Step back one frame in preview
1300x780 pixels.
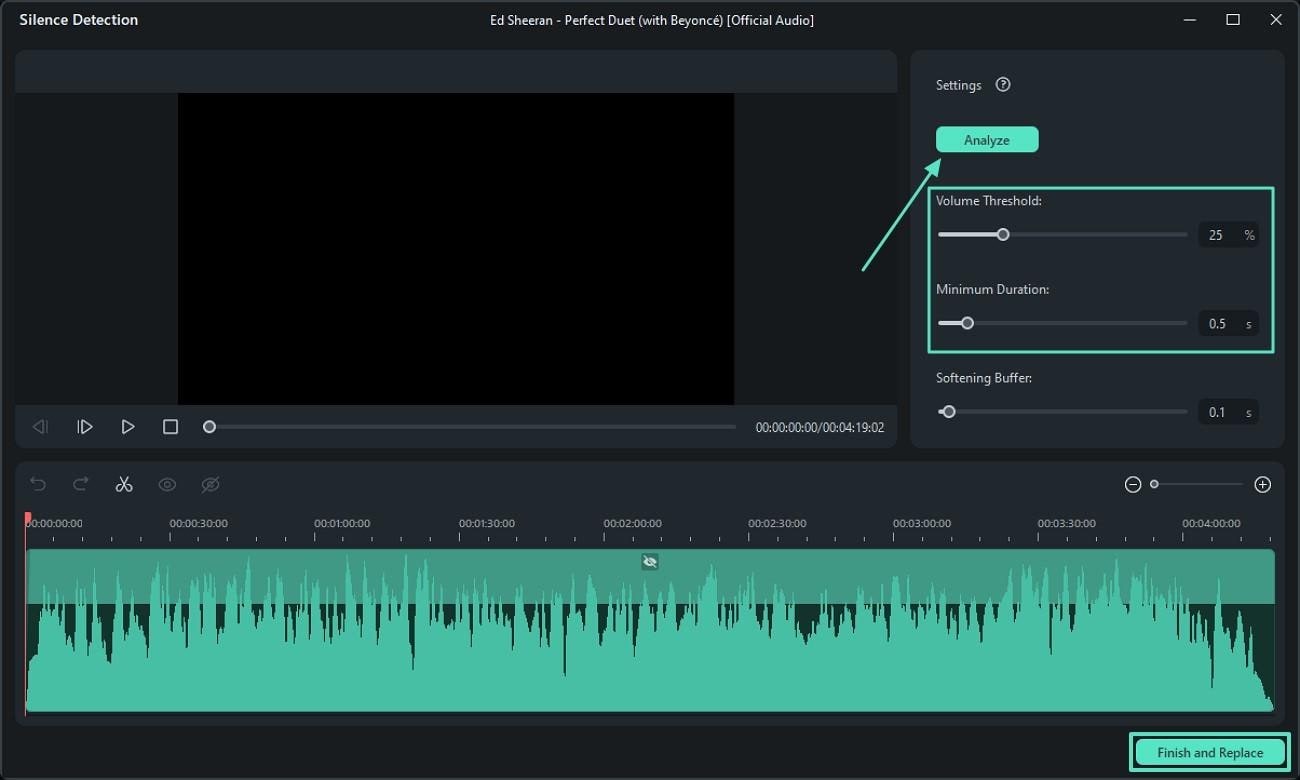click(x=40, y=427)
